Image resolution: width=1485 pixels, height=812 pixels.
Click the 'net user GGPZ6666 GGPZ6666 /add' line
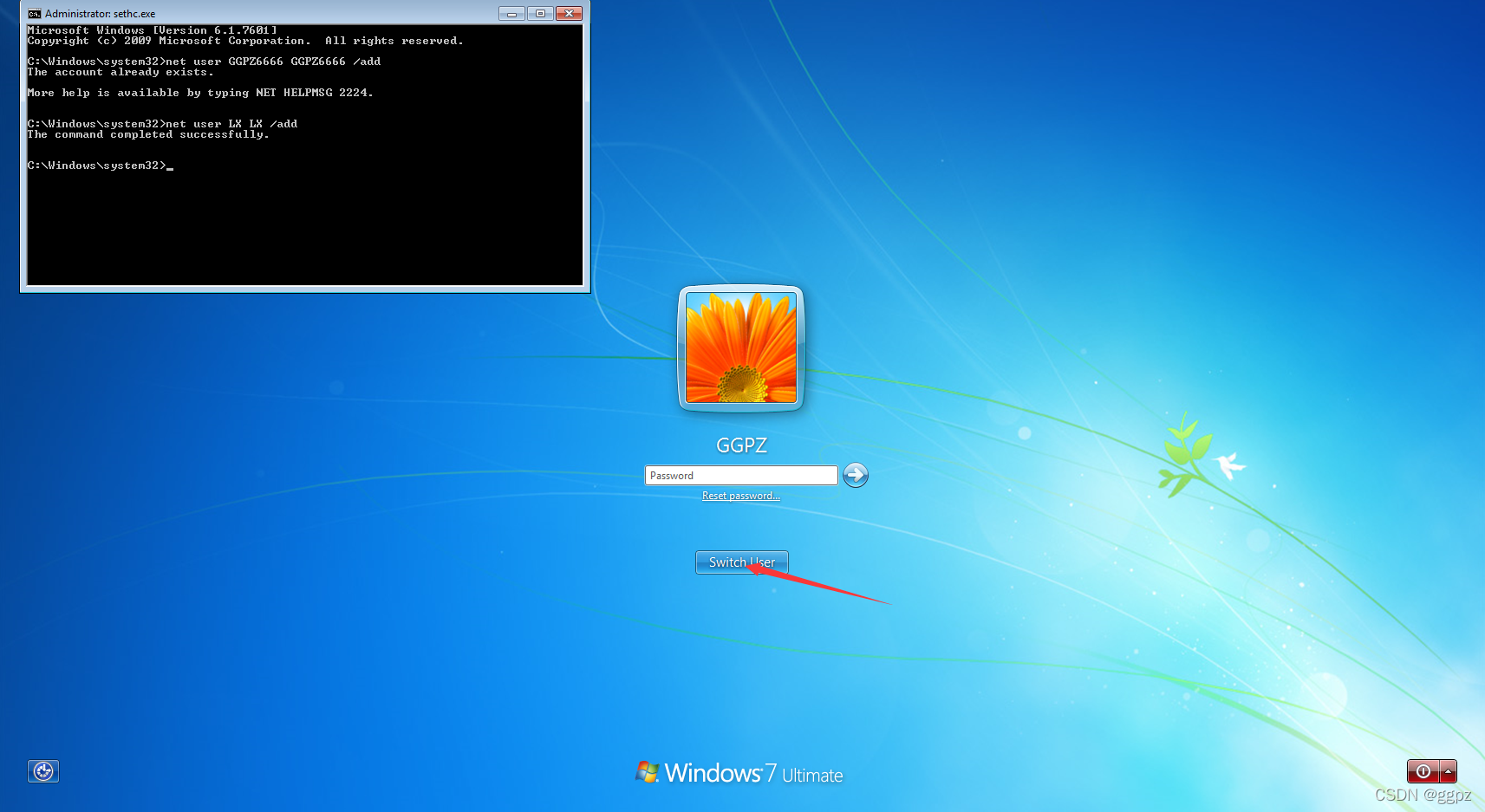click(204, 62)
